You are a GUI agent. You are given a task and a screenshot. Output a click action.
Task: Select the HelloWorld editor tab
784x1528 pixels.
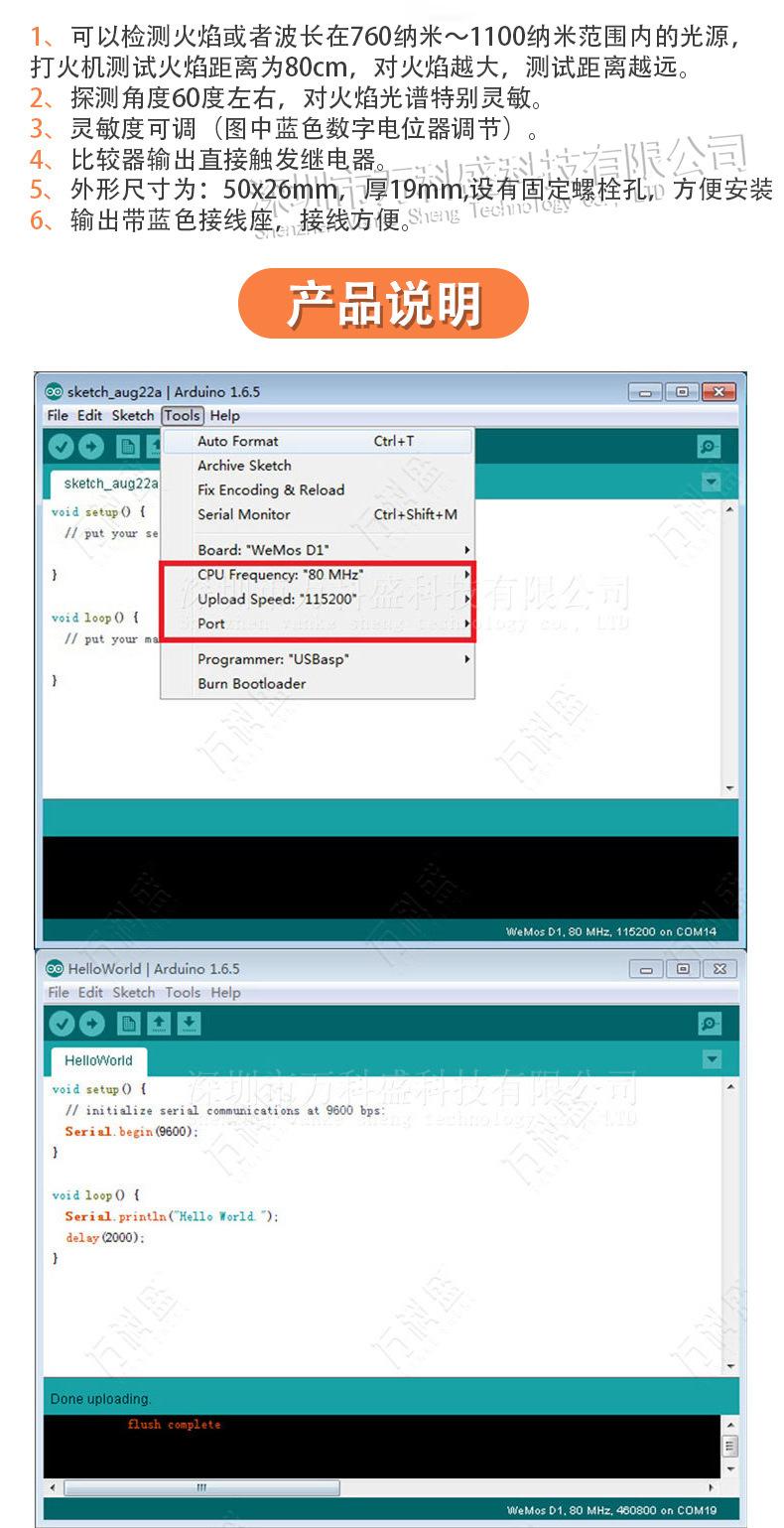tap(98, 1060)
